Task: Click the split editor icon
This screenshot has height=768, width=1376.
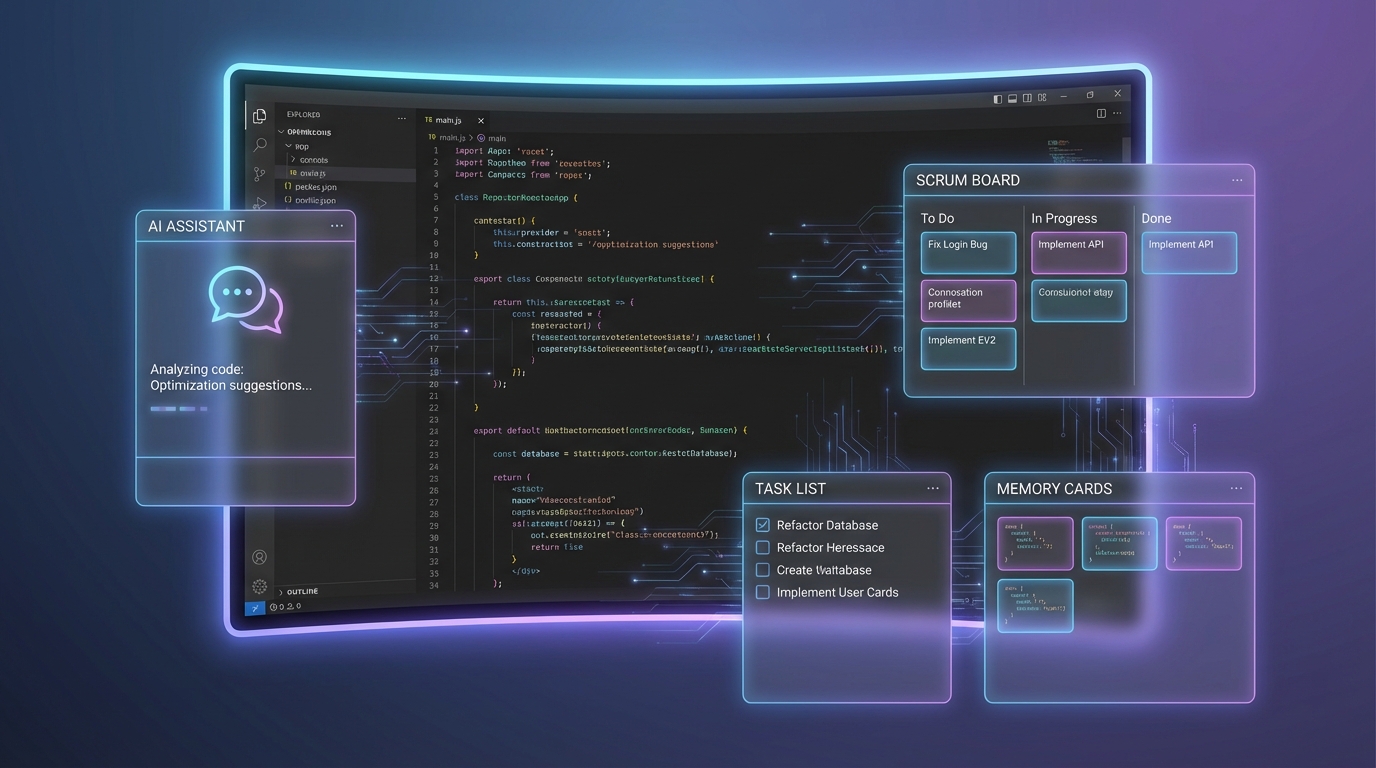Action: click(x=1101, y=114)
